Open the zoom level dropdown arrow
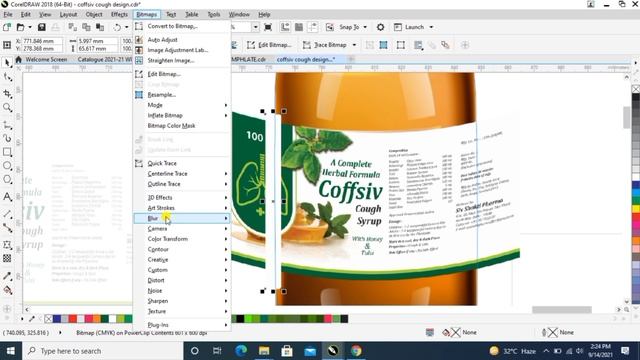The height and width of the screenshot is (360, 640). pyautogui.click(x=255, y=27)
